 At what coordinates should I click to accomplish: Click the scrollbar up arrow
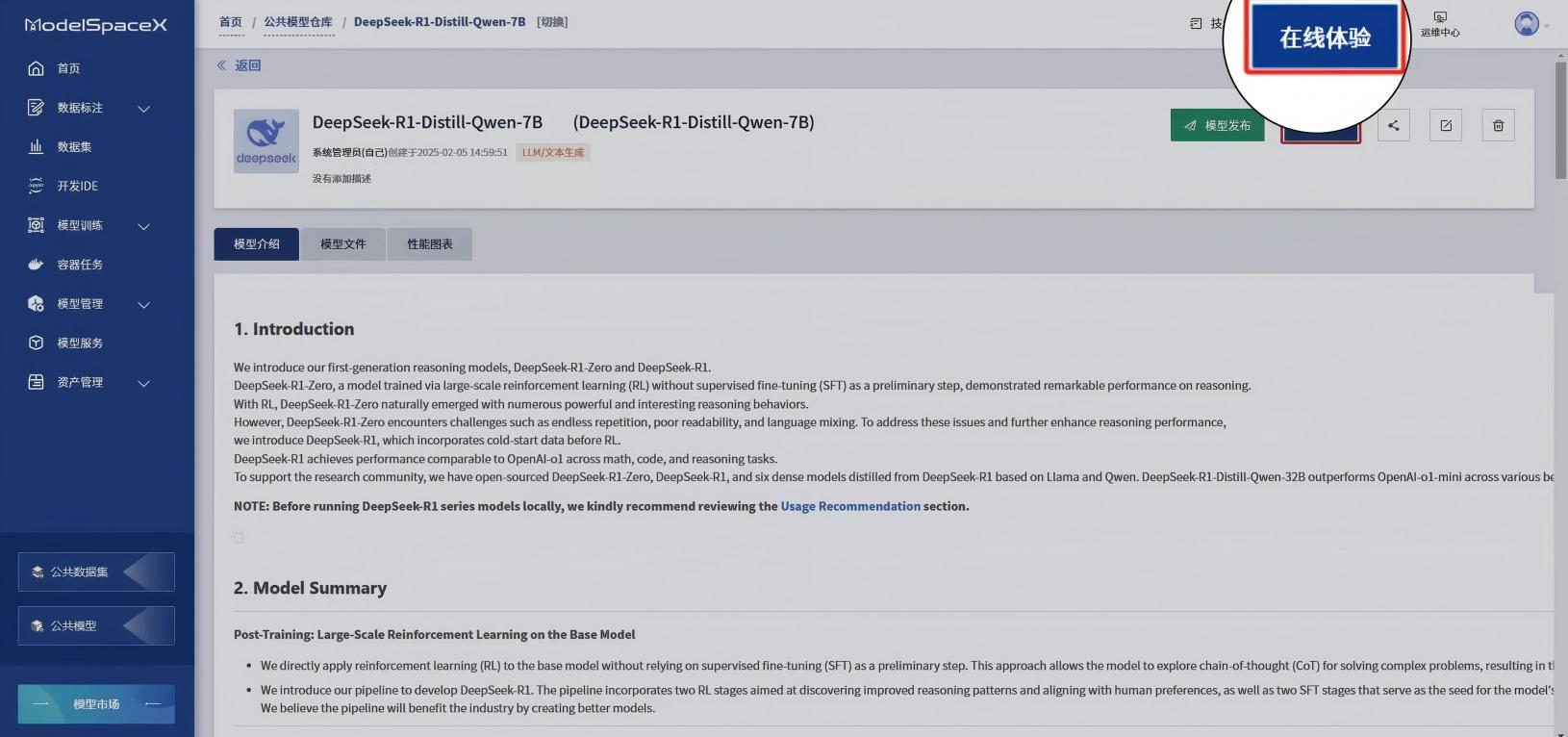click(x=1561, y=57)
